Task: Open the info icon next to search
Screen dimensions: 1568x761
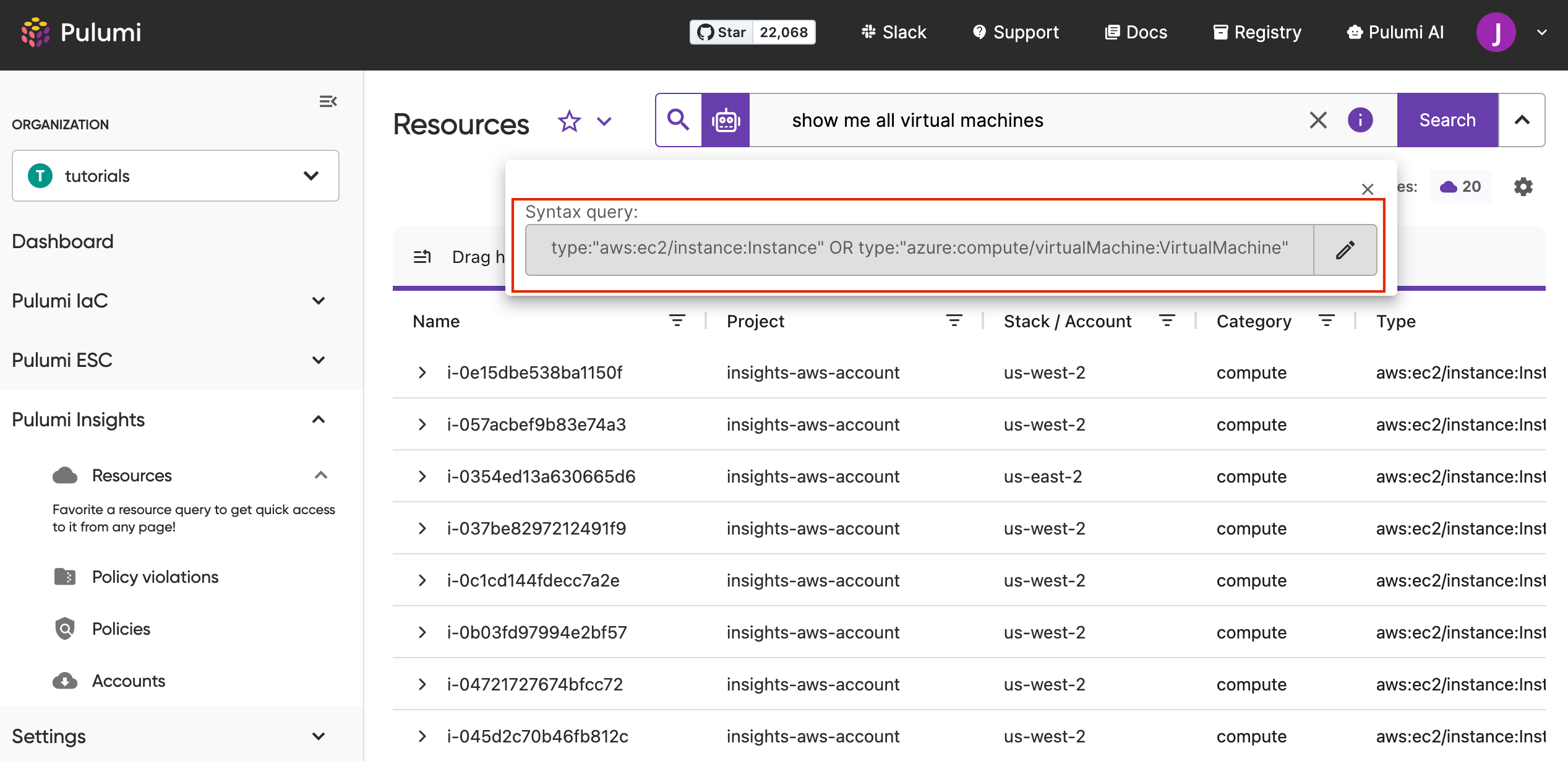Action: coord(1360,120)
